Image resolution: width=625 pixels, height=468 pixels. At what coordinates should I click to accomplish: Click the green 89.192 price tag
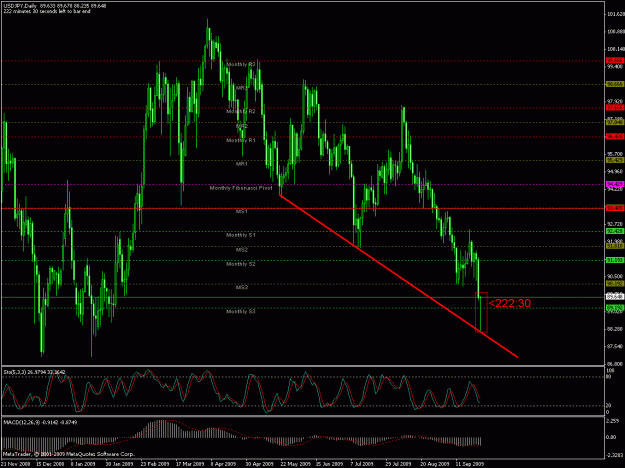[615, 308]
